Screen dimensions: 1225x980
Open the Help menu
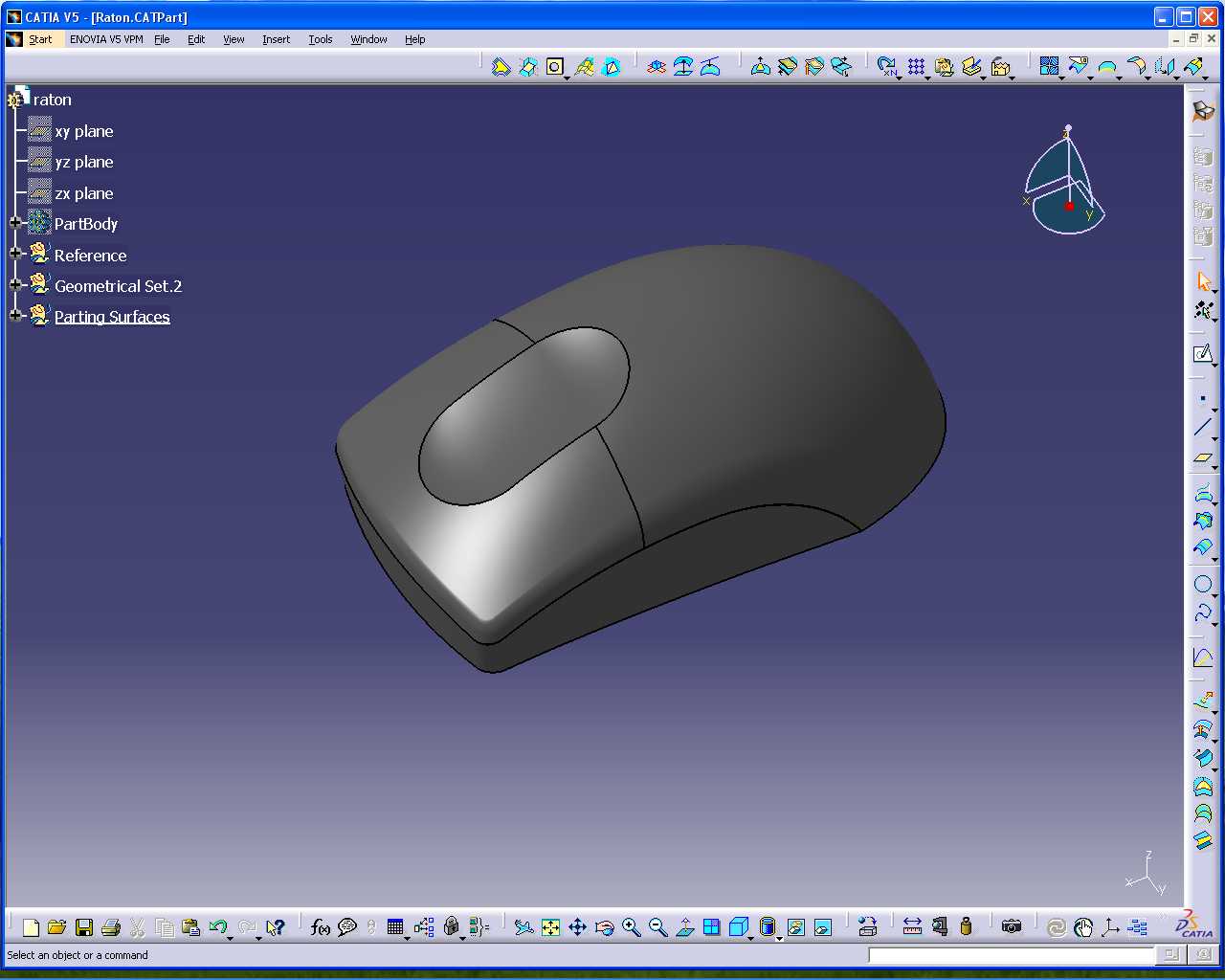(414, 39)
